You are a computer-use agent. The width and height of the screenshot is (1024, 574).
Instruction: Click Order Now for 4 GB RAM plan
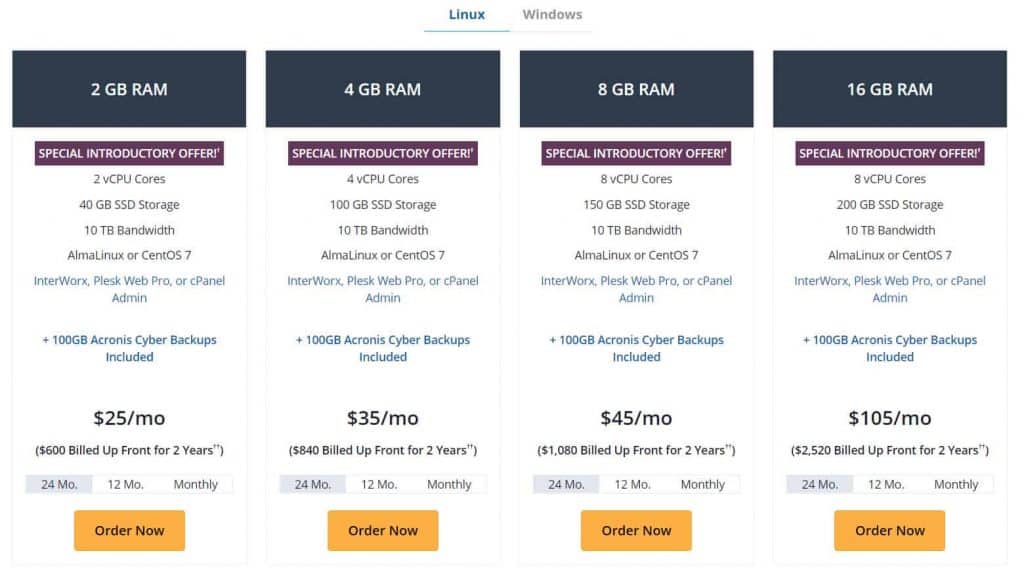(x=383, y=530)
